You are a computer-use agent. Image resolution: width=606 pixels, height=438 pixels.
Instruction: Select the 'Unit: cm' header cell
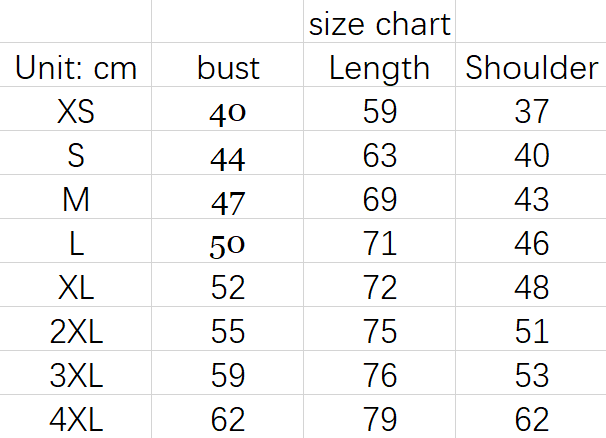click(x=76, y=68)
